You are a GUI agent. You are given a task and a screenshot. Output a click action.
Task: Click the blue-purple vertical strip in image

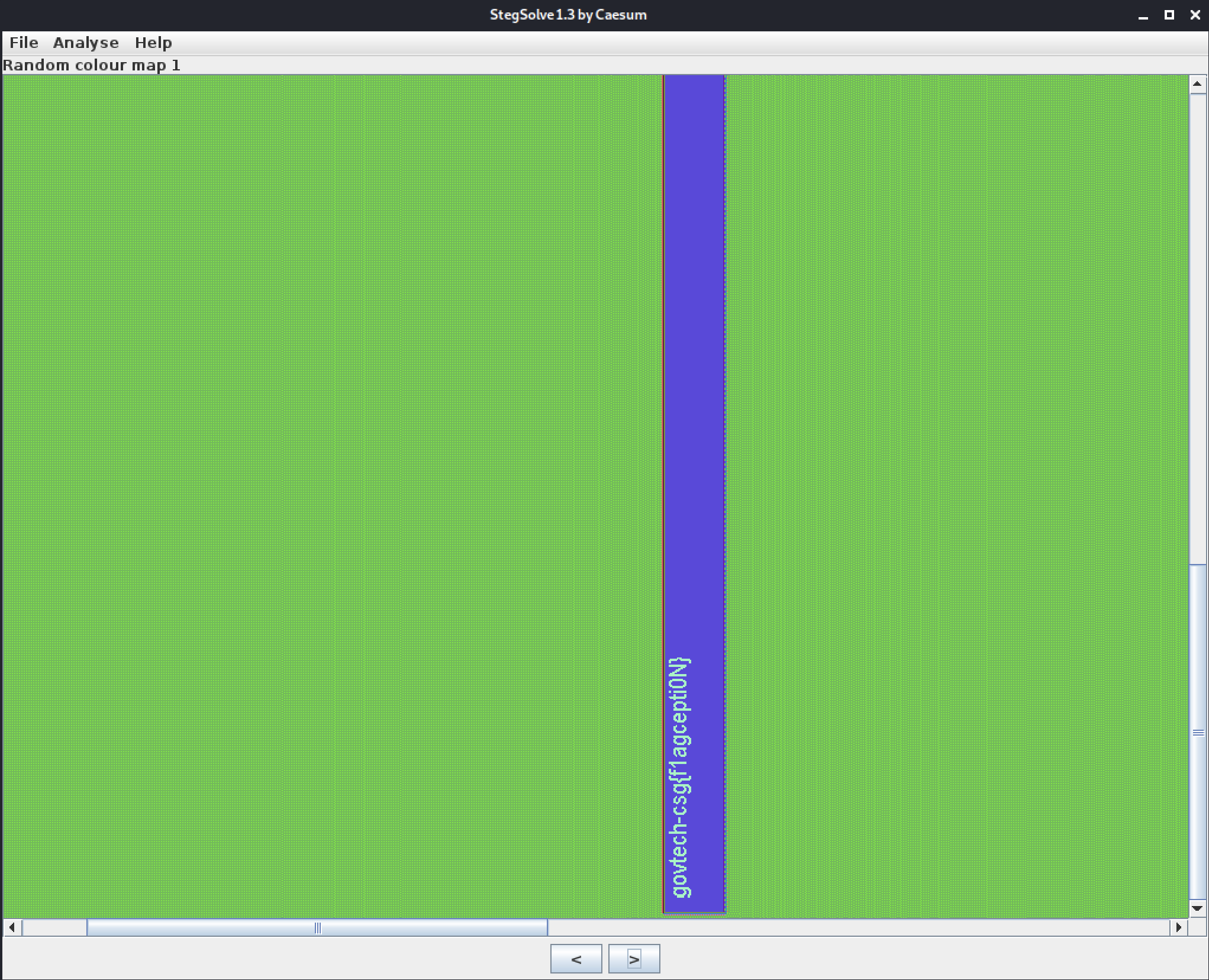click(x=694, y=355)
